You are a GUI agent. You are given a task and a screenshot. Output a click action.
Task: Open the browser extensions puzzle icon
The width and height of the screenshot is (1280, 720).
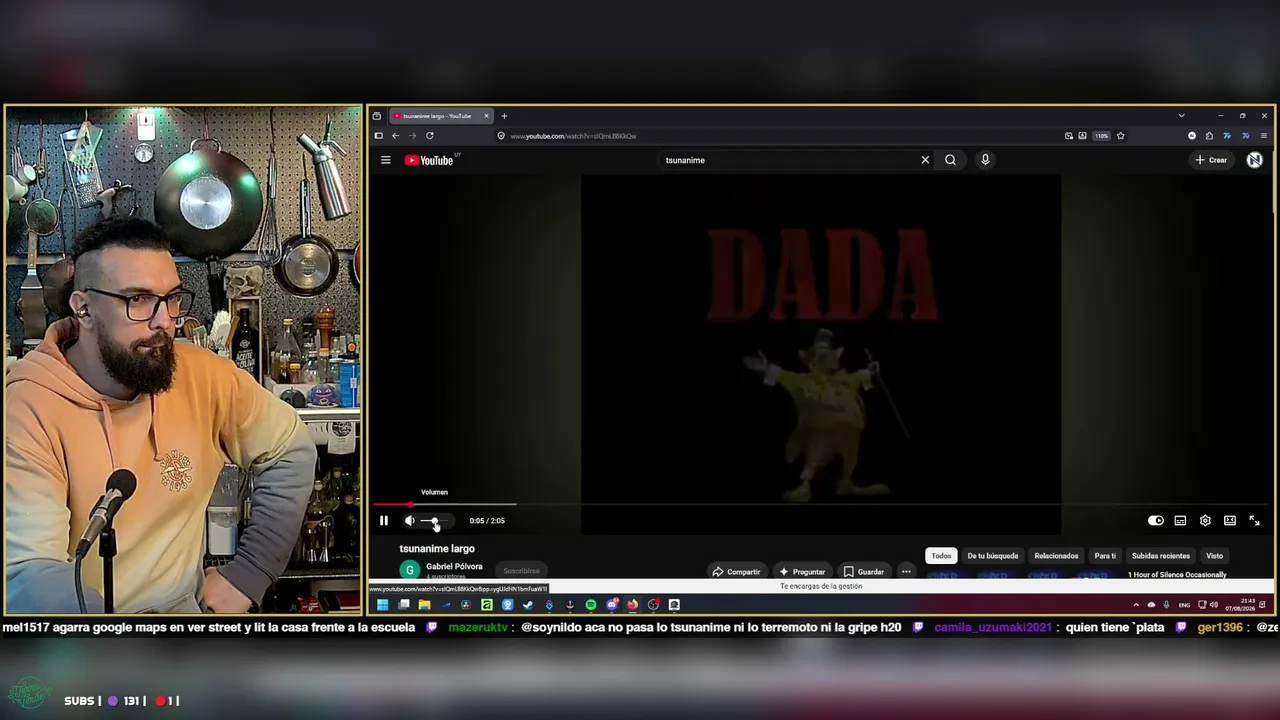(1209, 136)
